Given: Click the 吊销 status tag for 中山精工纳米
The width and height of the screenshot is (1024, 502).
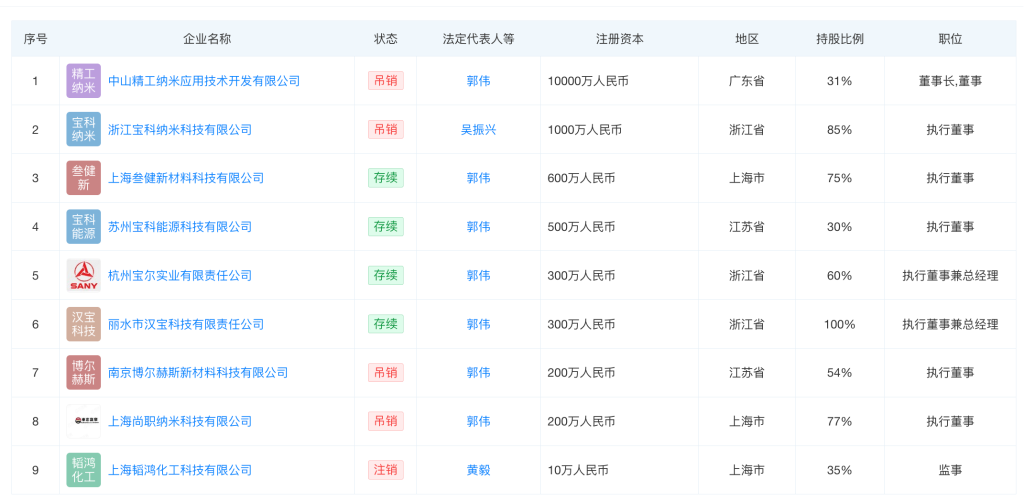Looking at the screenshot, I should pyautogui.click(x=385, y=81).
